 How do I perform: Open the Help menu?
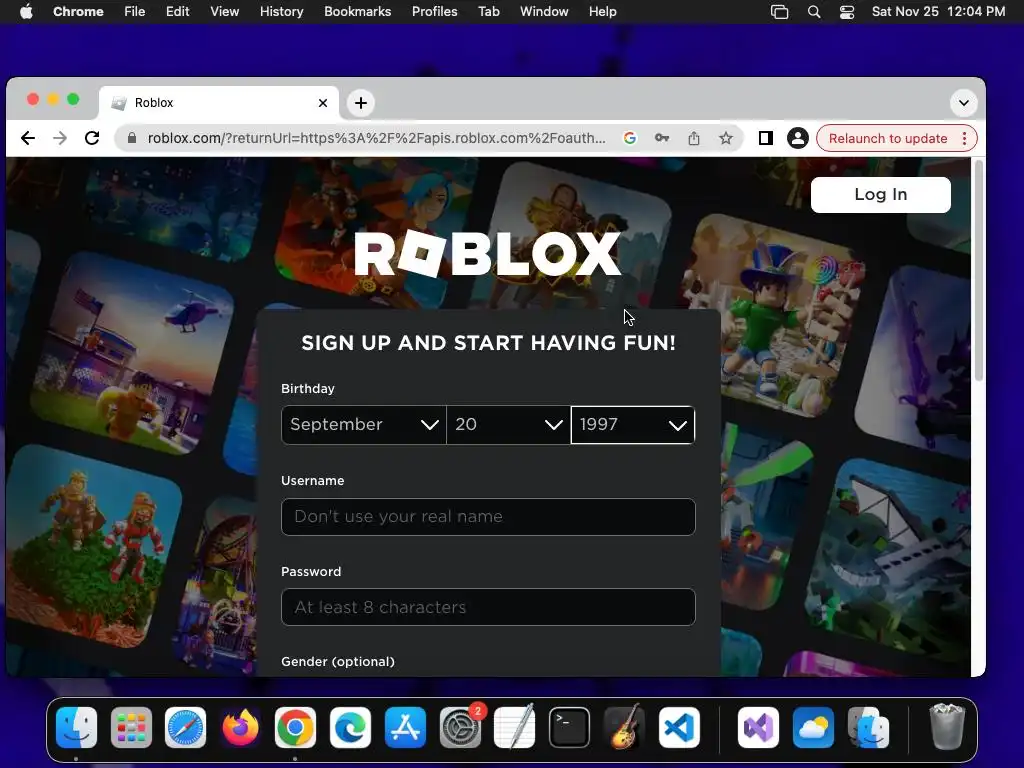[x=602, y=11]
